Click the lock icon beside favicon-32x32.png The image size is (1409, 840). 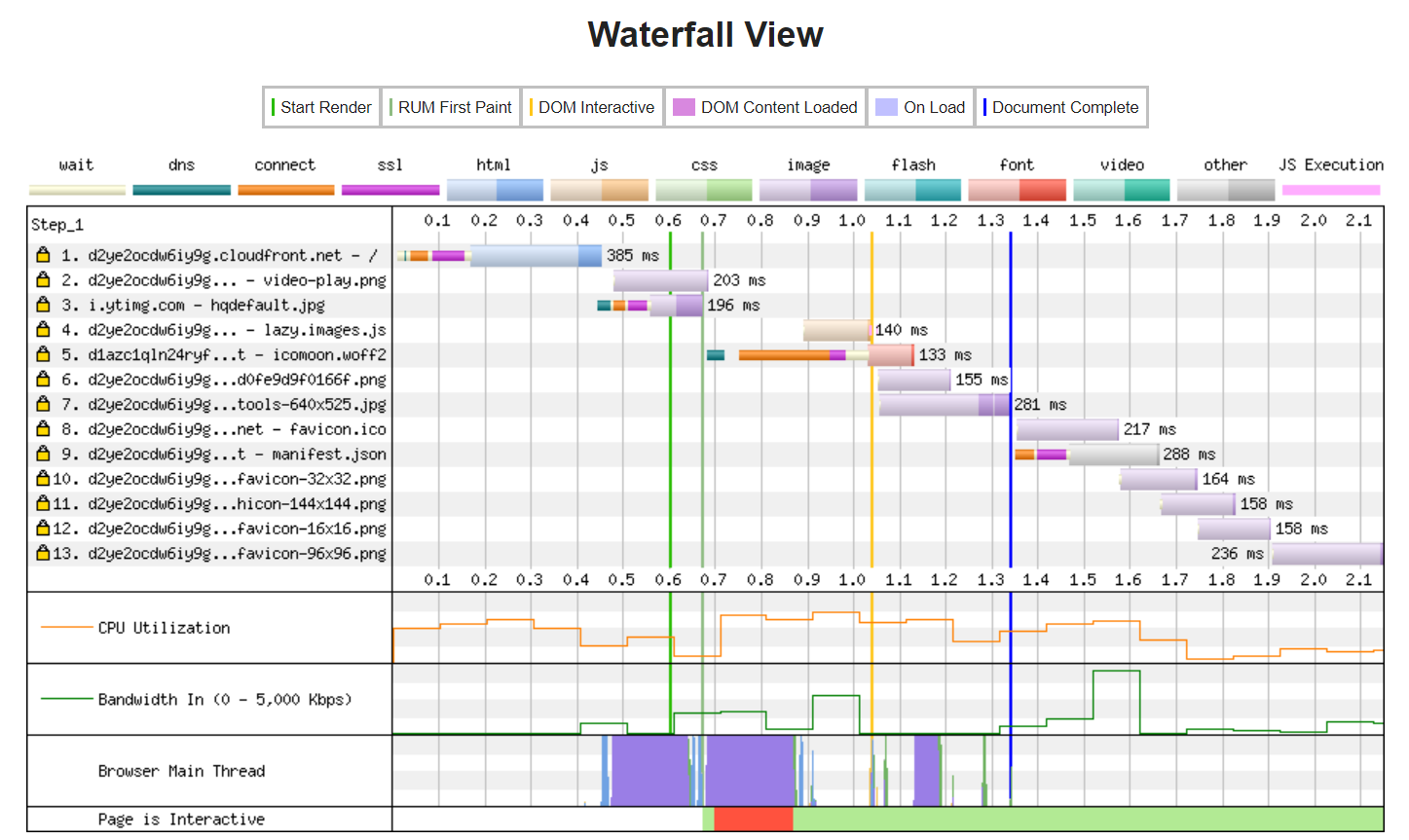[x=43, y=479]
